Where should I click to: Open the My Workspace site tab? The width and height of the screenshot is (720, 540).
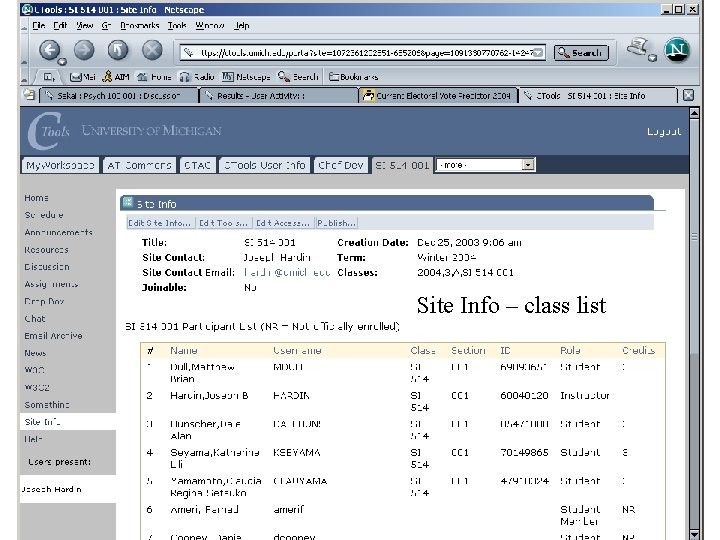click(60, 165)
